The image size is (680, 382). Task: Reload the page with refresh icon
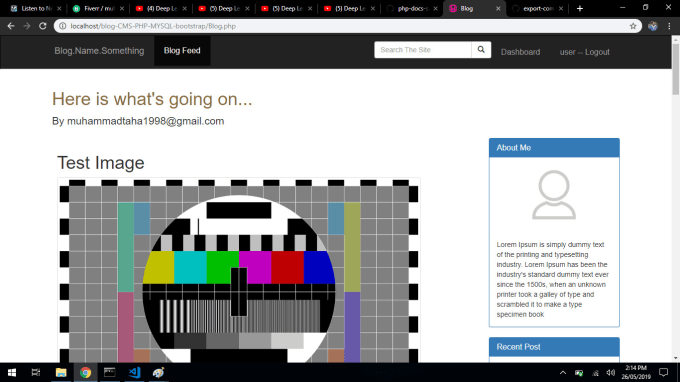point(42,26)
